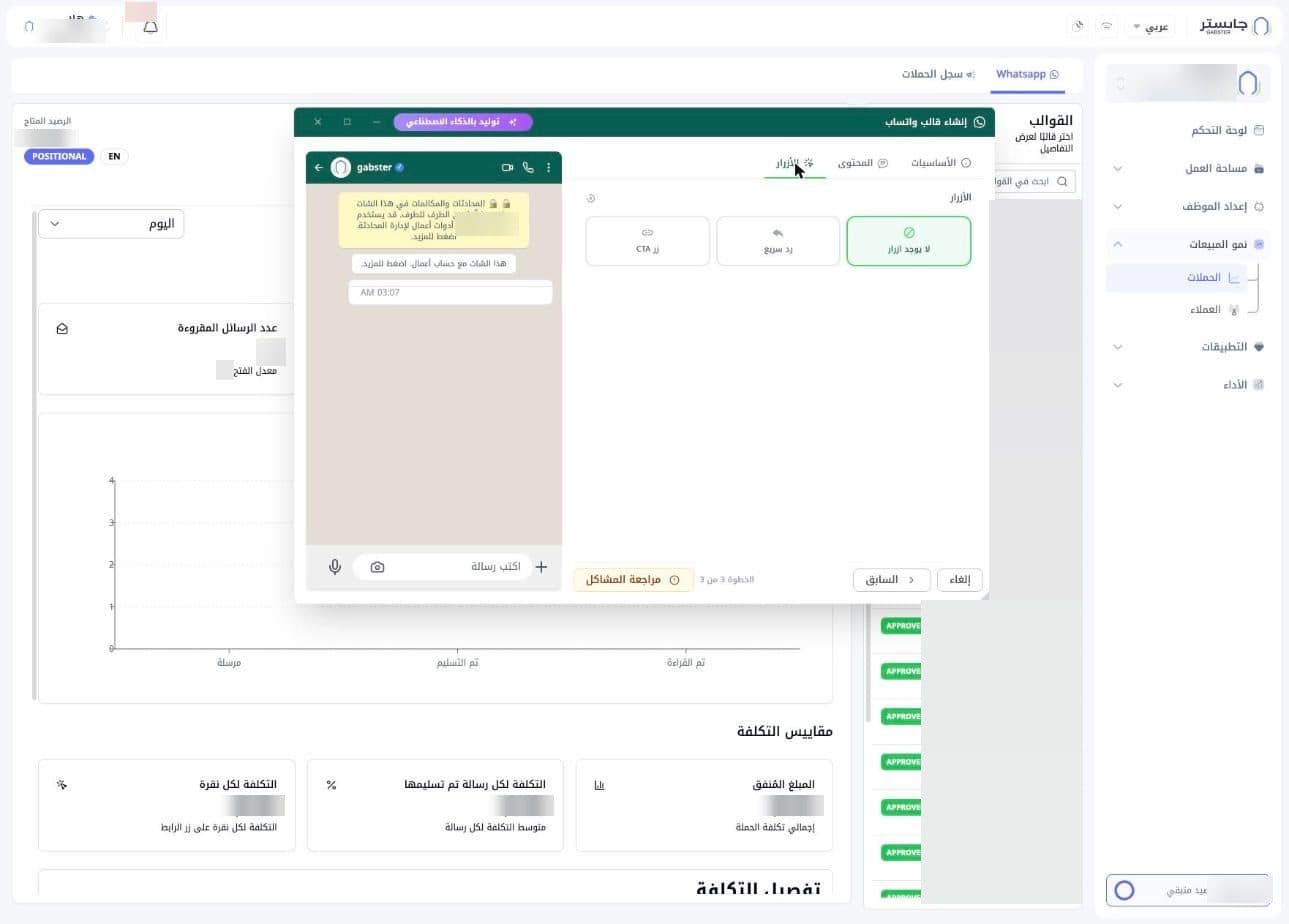This screenshot has height=924, width=1289.
Task: Click the WhatsApp icon in dialog title
Action: tap(979, 122)
